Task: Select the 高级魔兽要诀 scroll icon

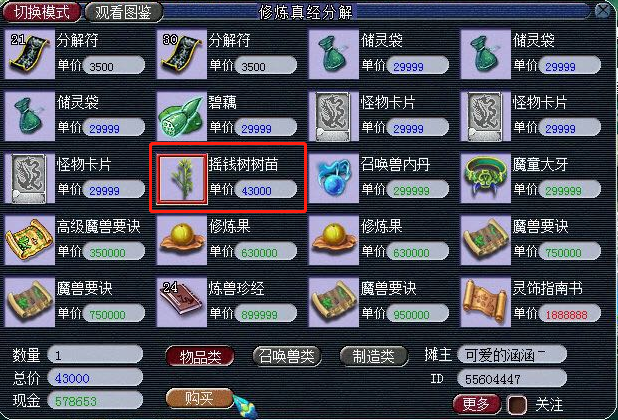Action: click(30, 240)
